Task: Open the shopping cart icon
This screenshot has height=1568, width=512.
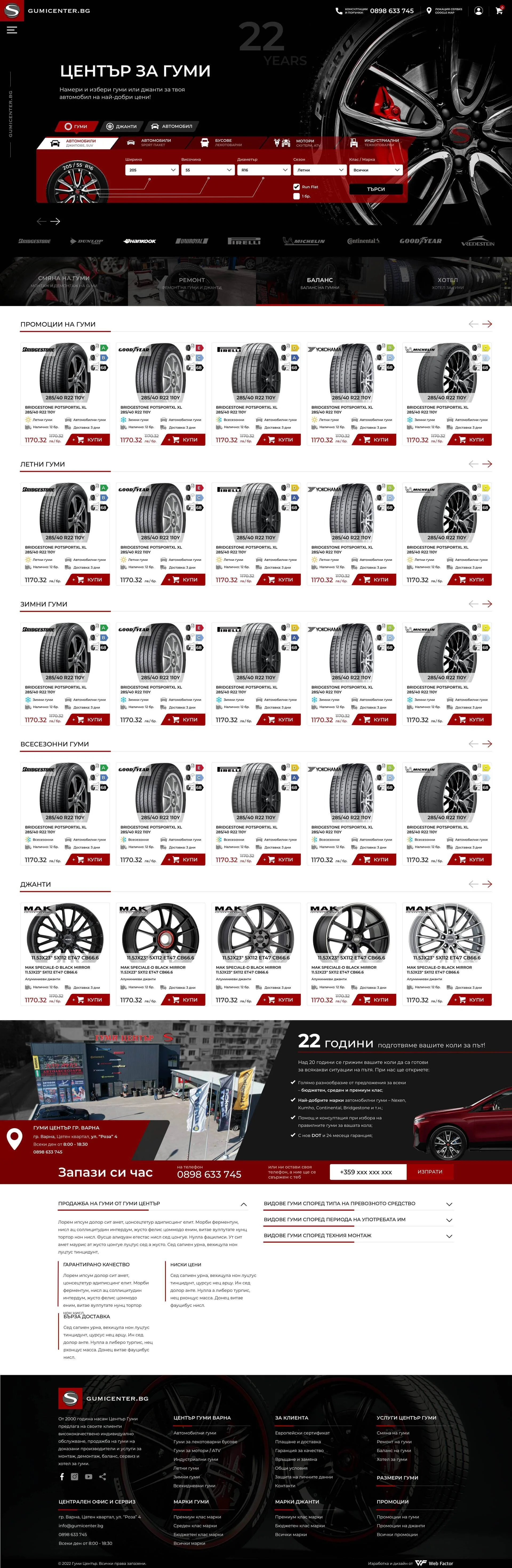Action: [499, 10]
